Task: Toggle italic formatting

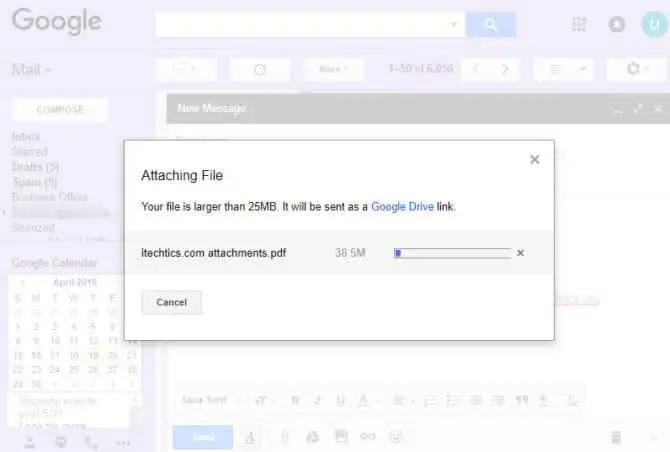Action: [x=317, y=400]
